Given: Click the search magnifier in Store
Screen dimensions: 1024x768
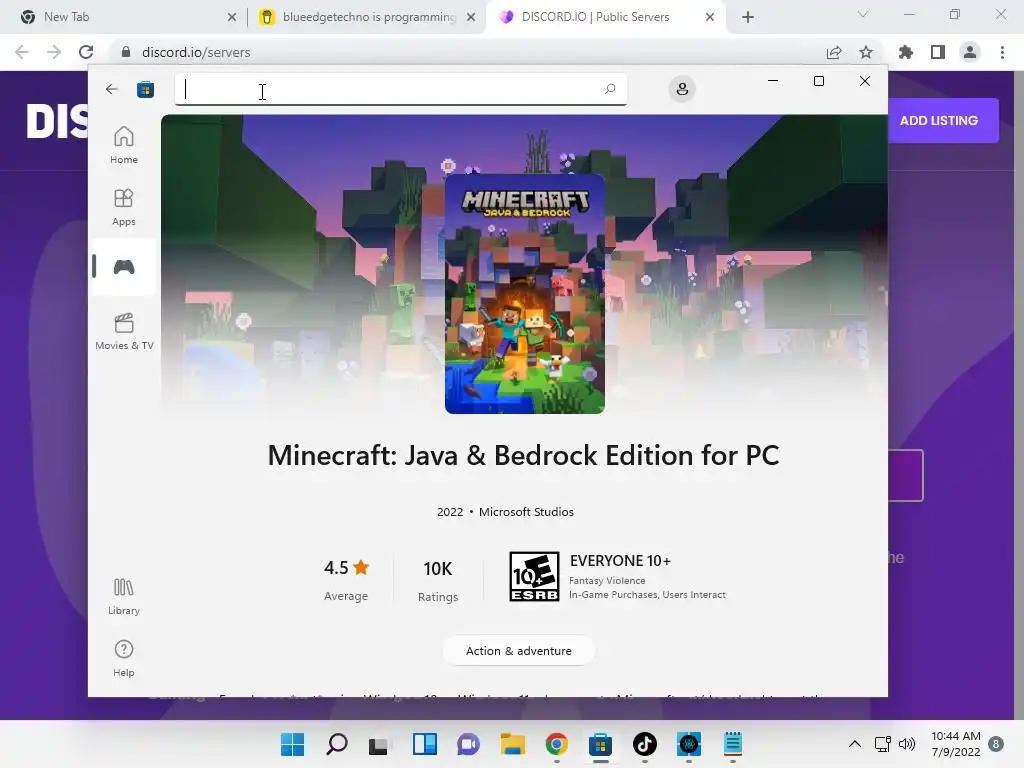Looking at the screenshot, I should (610, 89).
